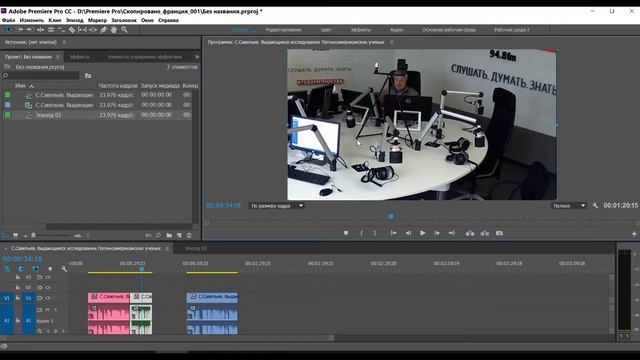The height and width of the screenshot is (360, 640).
Task: Toggle V1 track output eye
Action: (x=48, y=298)
